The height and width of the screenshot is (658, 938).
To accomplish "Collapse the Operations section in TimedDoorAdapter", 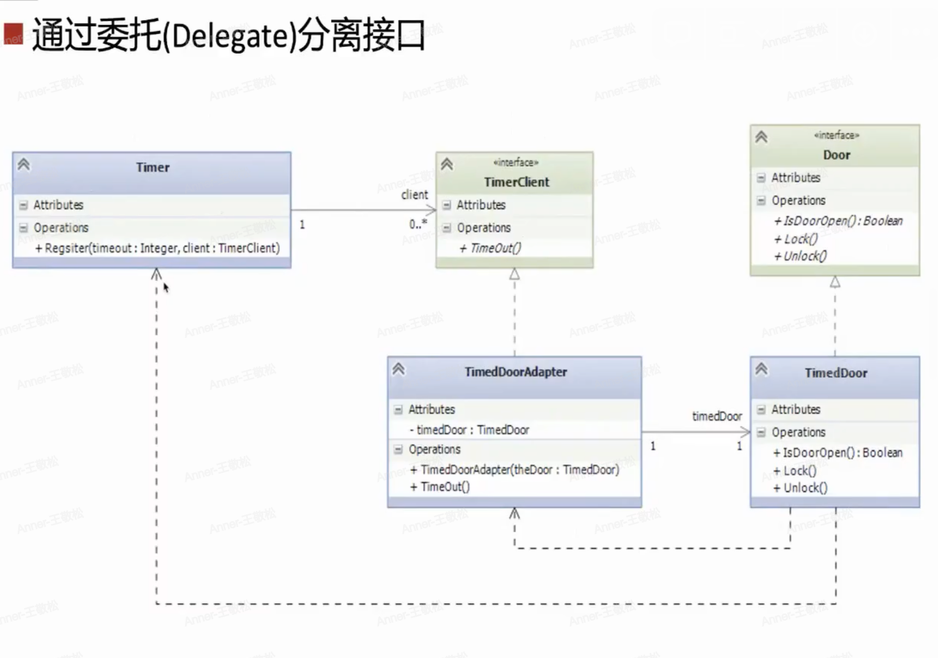I will pyautogui.click(x=398, y=450).
